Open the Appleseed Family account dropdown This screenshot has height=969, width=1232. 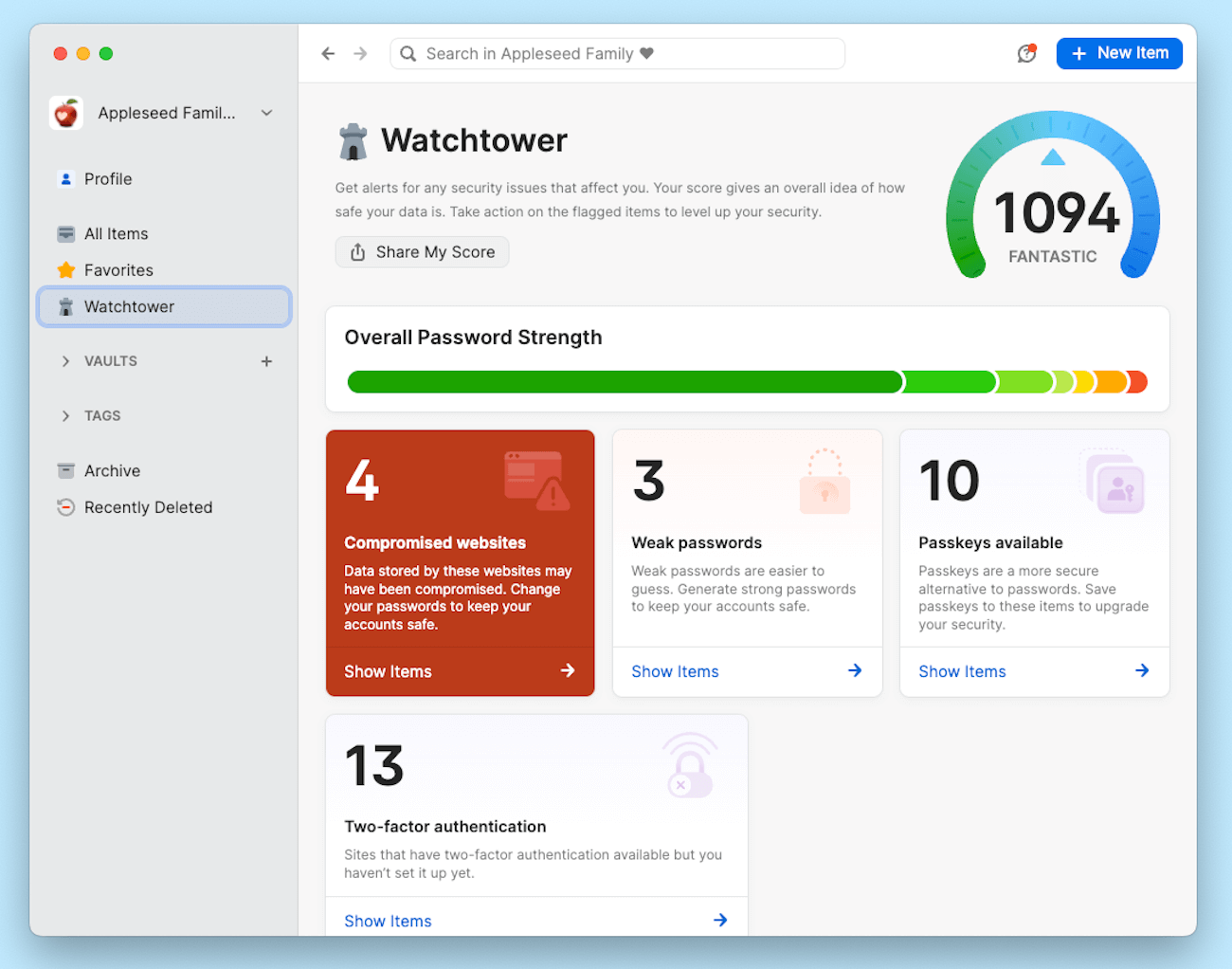(266, 112)
